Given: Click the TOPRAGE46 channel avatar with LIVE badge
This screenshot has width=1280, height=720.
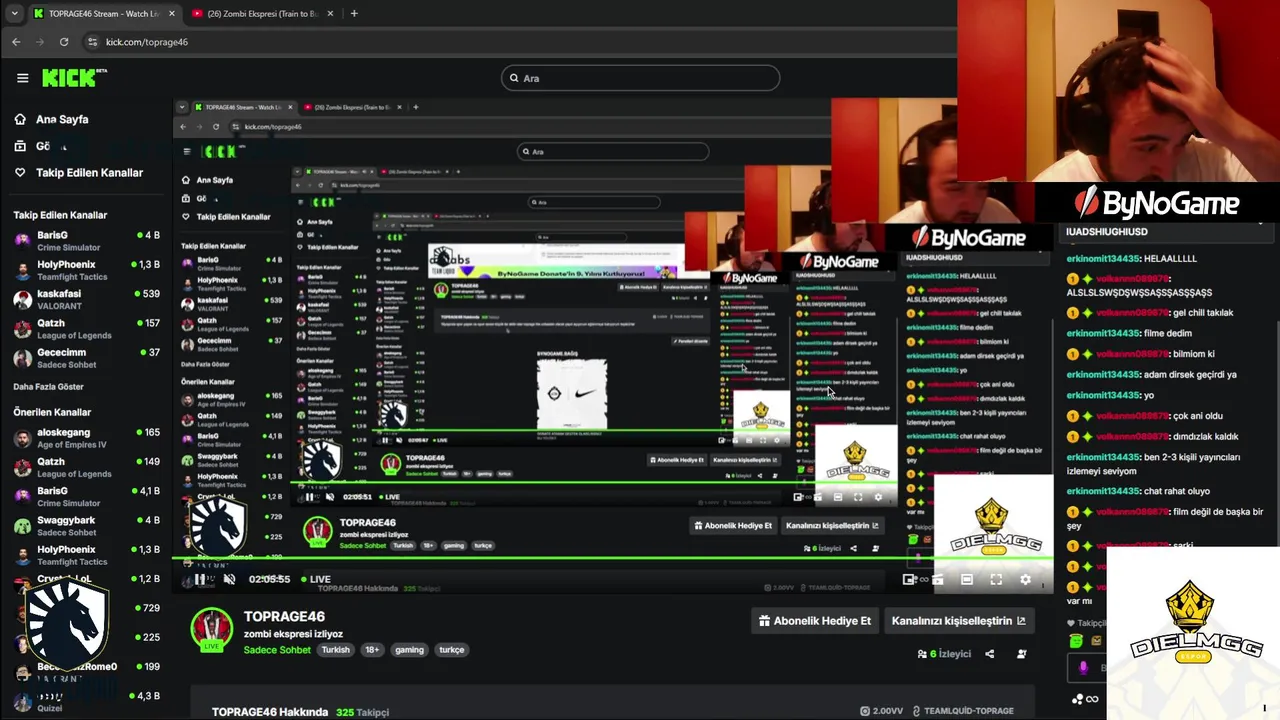Looking at the screenshot, I should pyautogui.click(x=211, y=630).
